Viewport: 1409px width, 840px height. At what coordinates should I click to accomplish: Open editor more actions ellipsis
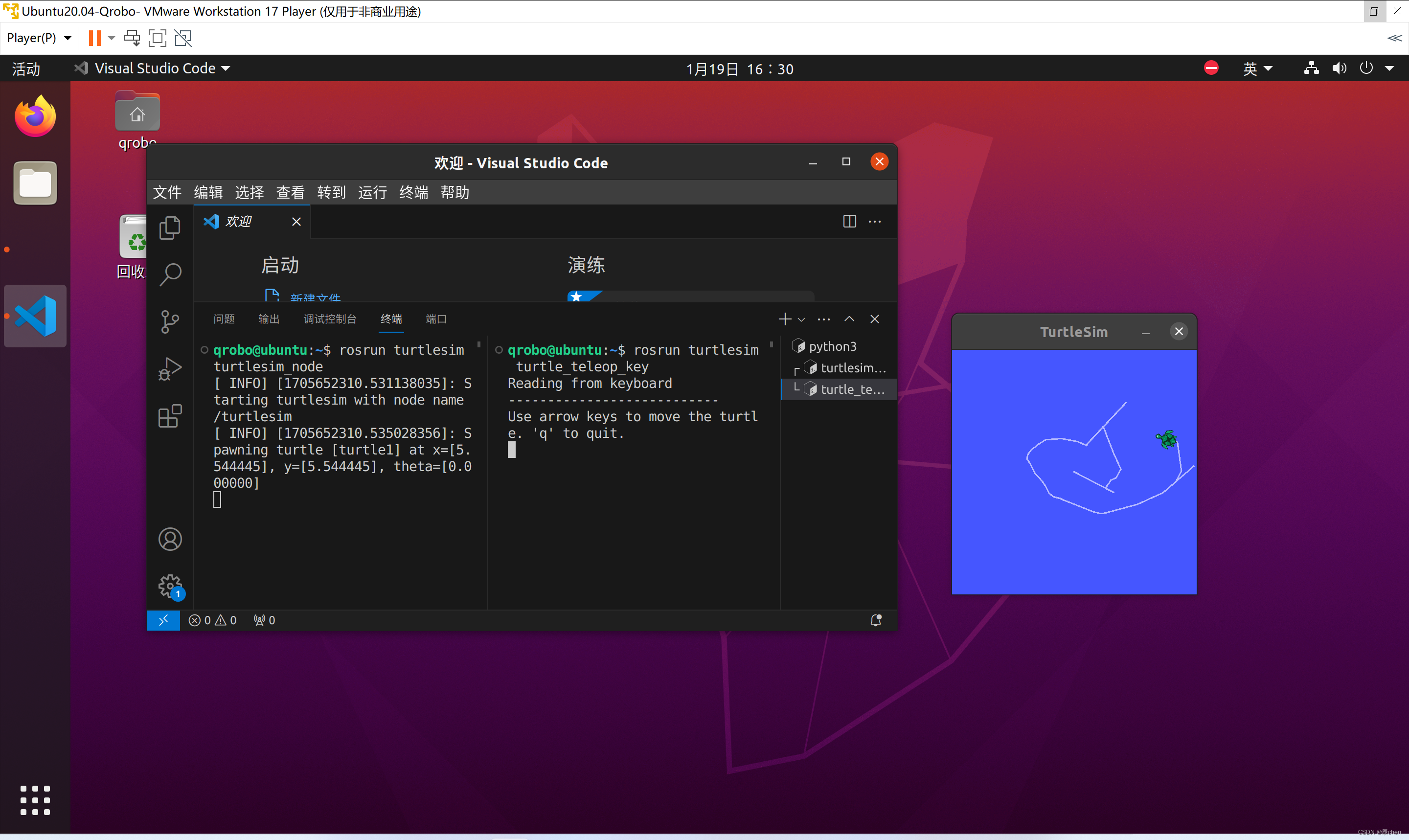[x=875, y=221]
